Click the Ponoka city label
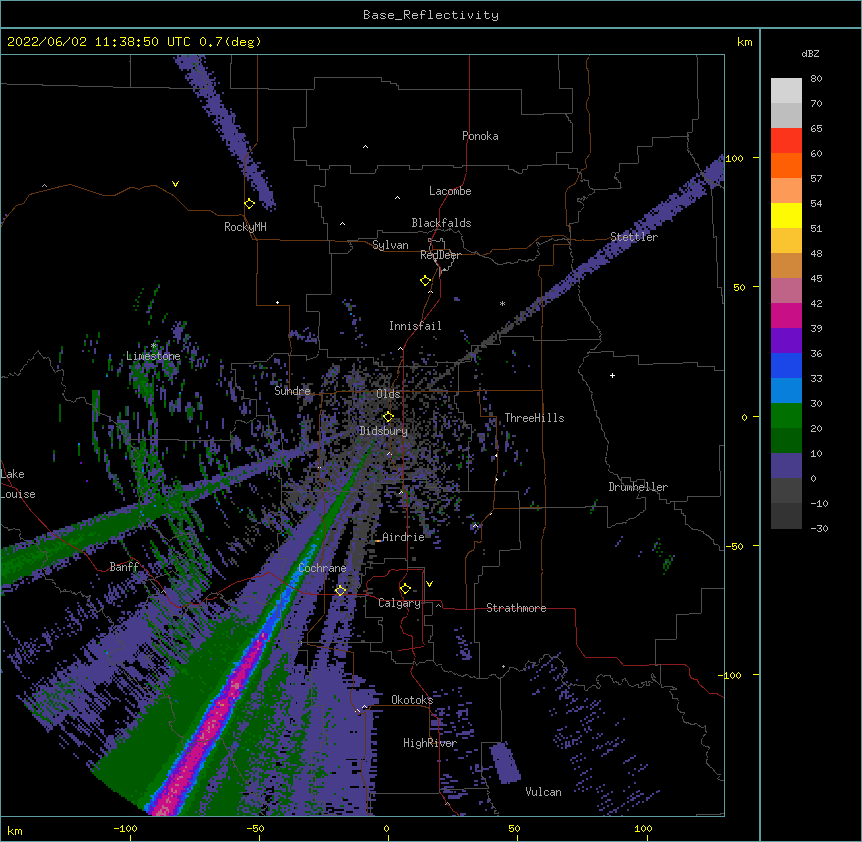This screenshot has width=862, height=842. click(480, 136)
